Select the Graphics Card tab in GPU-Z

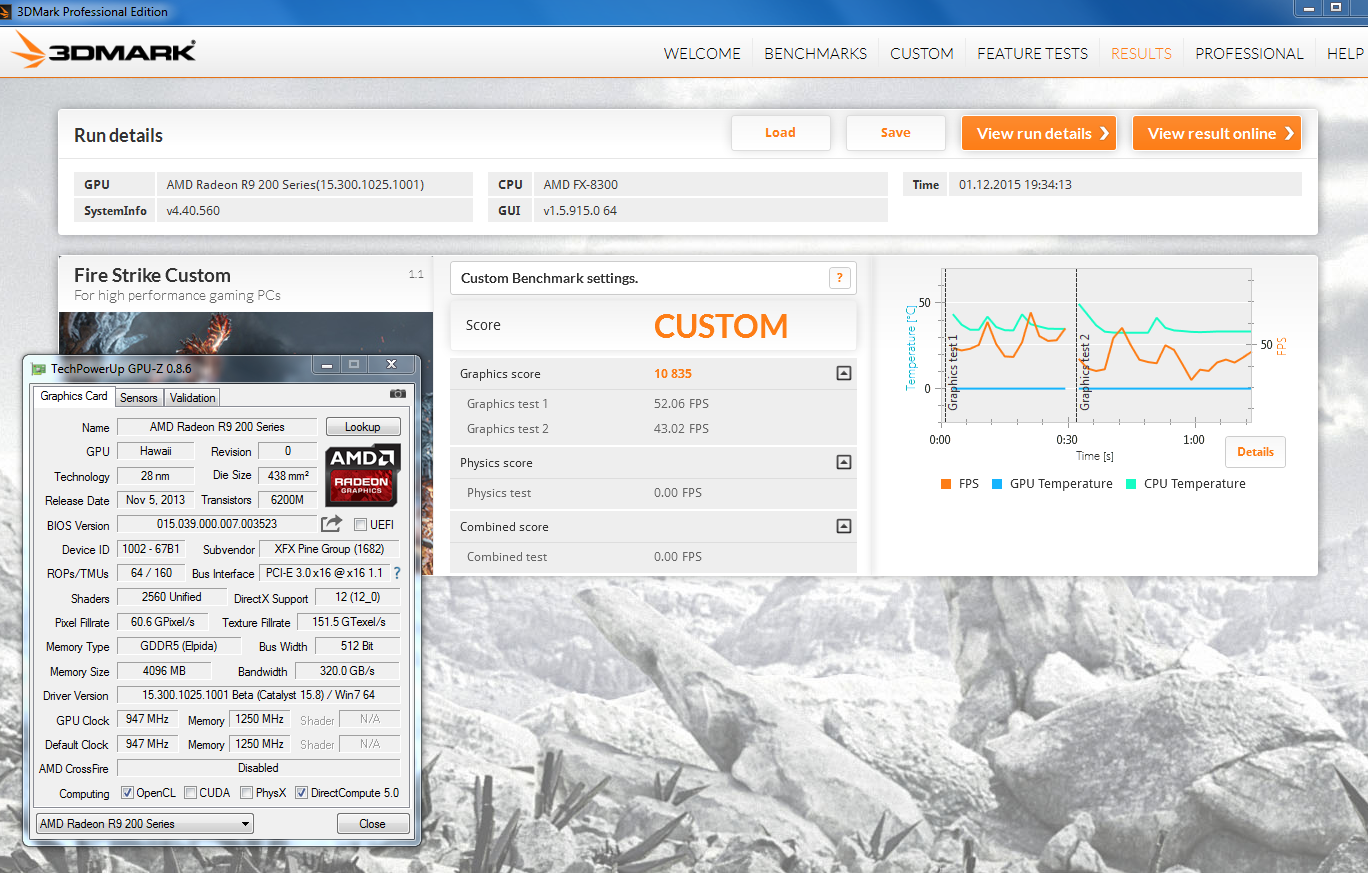pos(74,396)
